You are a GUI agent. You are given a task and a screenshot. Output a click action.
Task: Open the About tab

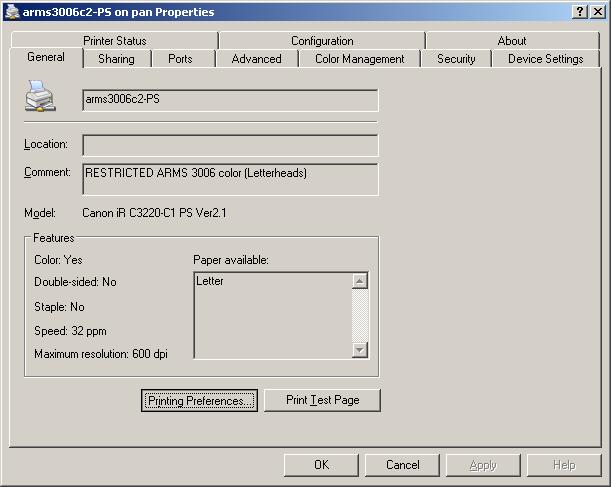pyautogui.click(x=512, y=41)
